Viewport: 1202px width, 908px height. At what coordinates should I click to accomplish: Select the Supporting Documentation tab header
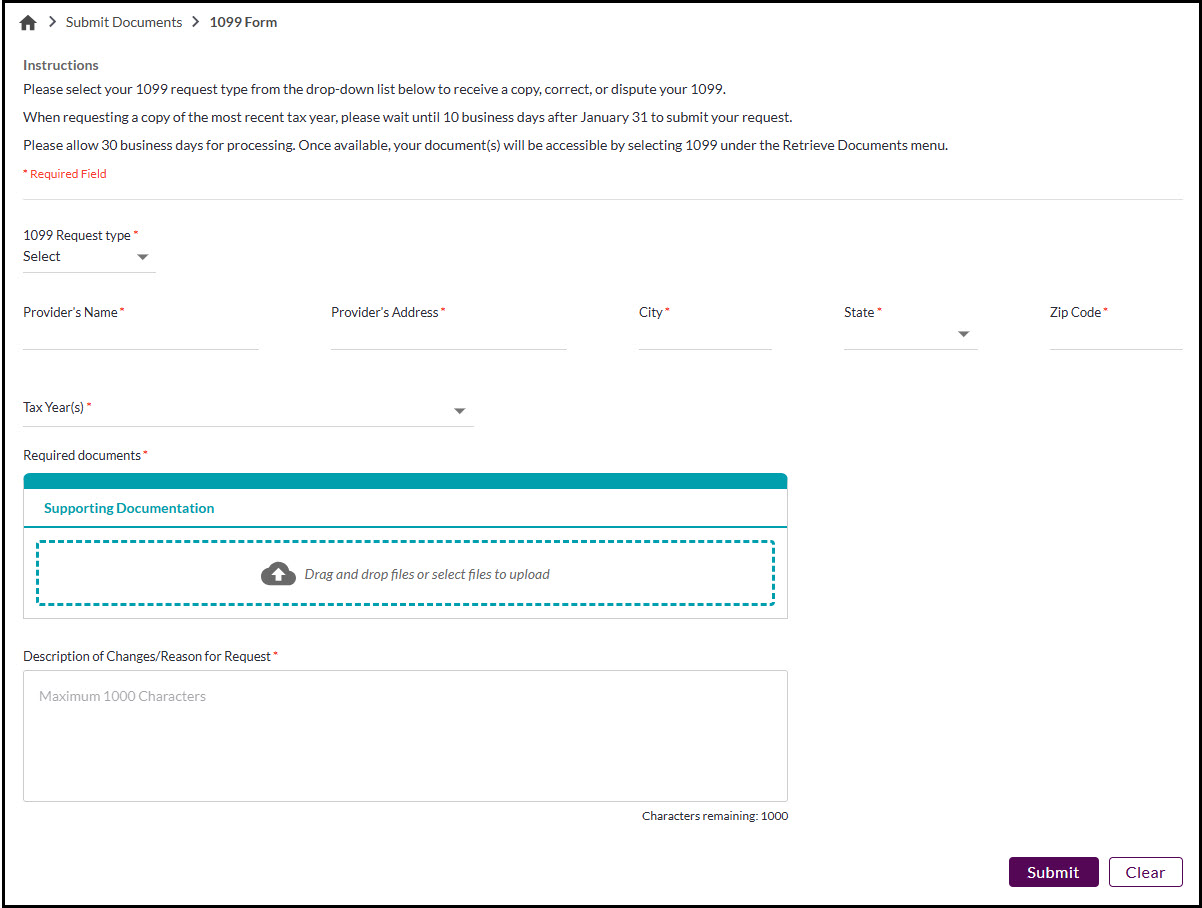(129, 508)
